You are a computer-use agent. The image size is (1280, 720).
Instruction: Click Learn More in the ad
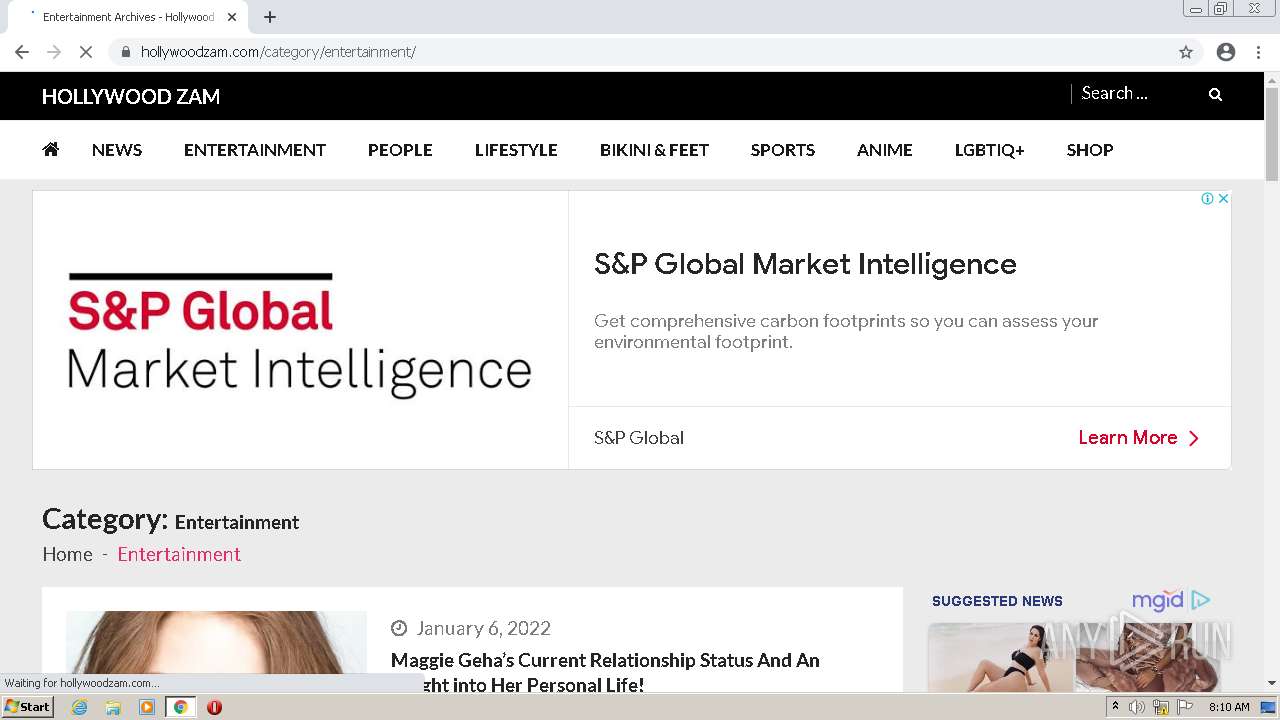(x=1139, y=437)
